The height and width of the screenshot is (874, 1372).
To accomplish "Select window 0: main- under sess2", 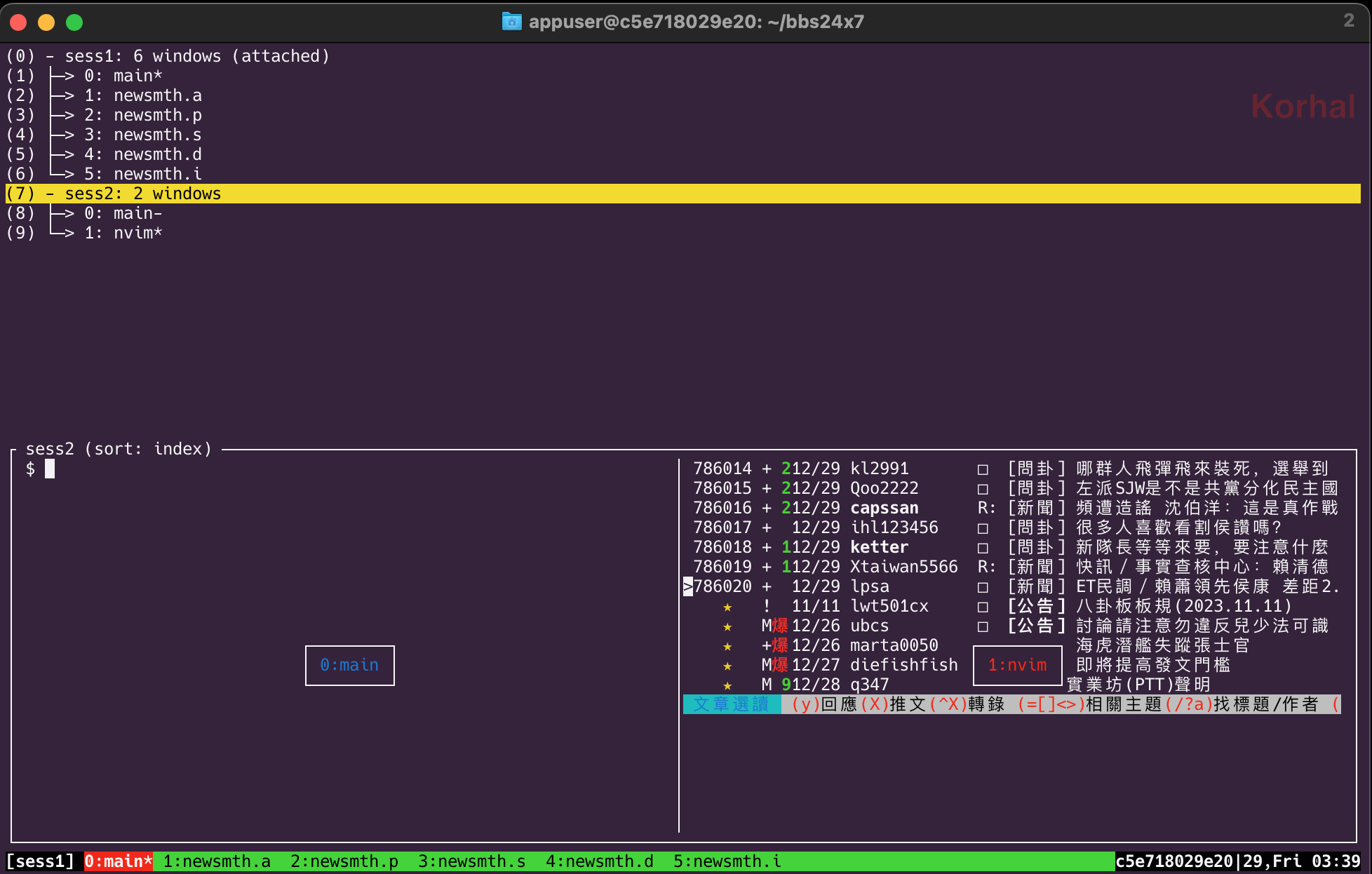I will 84,213.
